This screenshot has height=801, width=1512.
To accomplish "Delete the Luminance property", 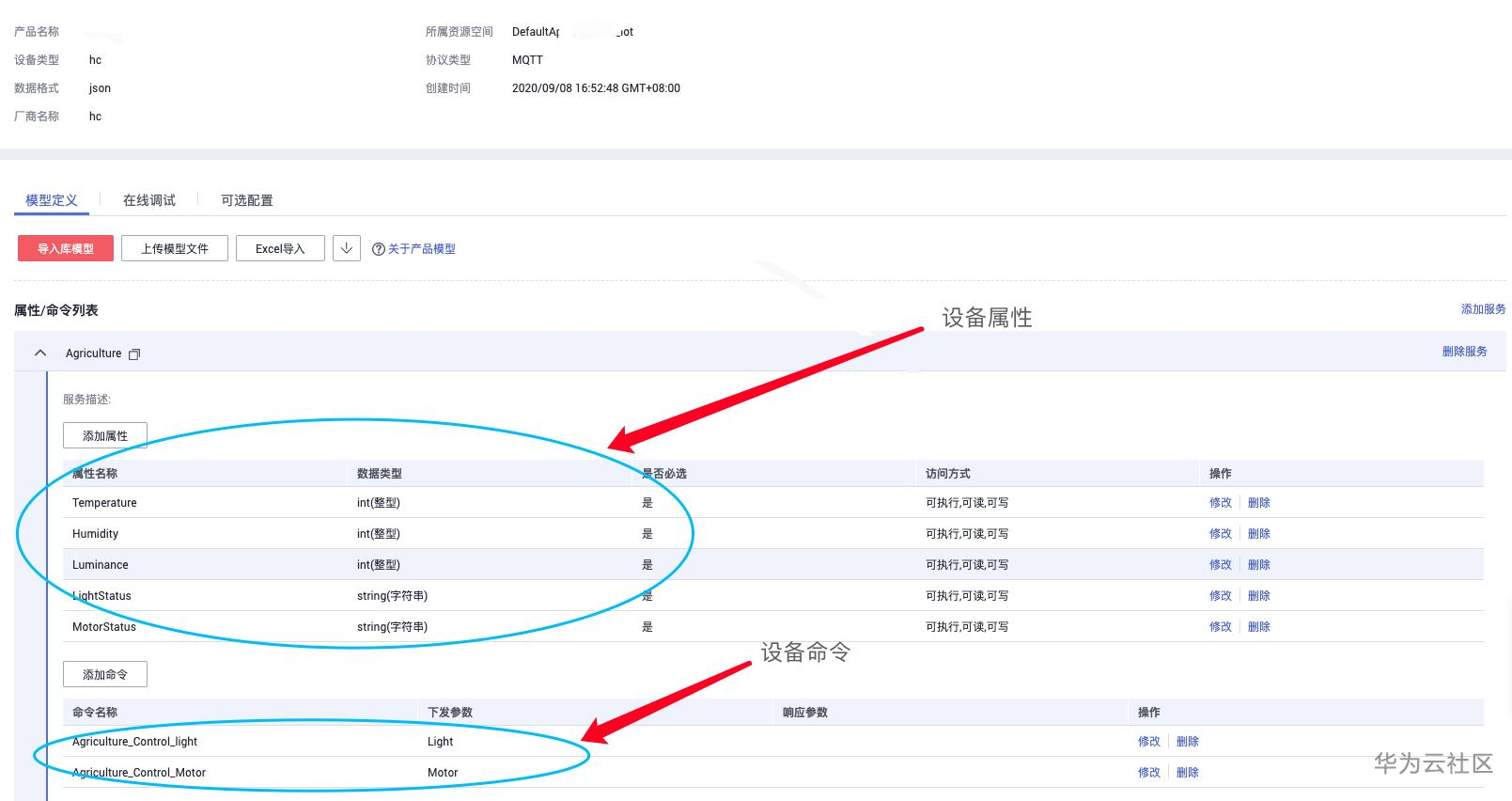I will tap(1259, 565).
